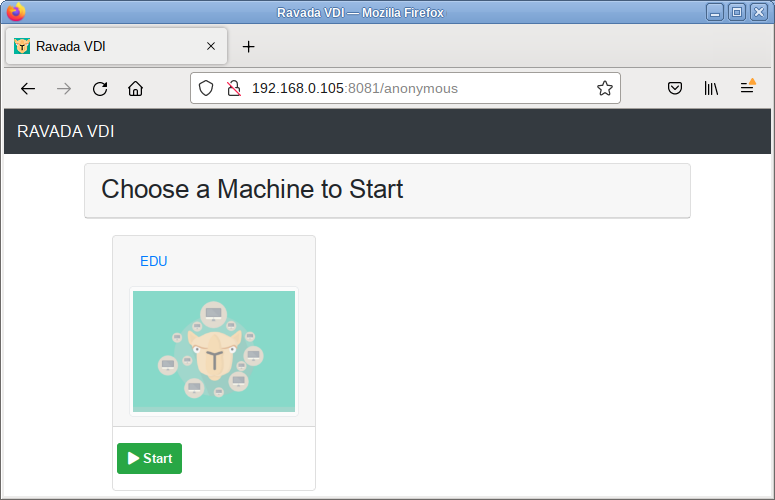Reload the current page

[100, 89]
